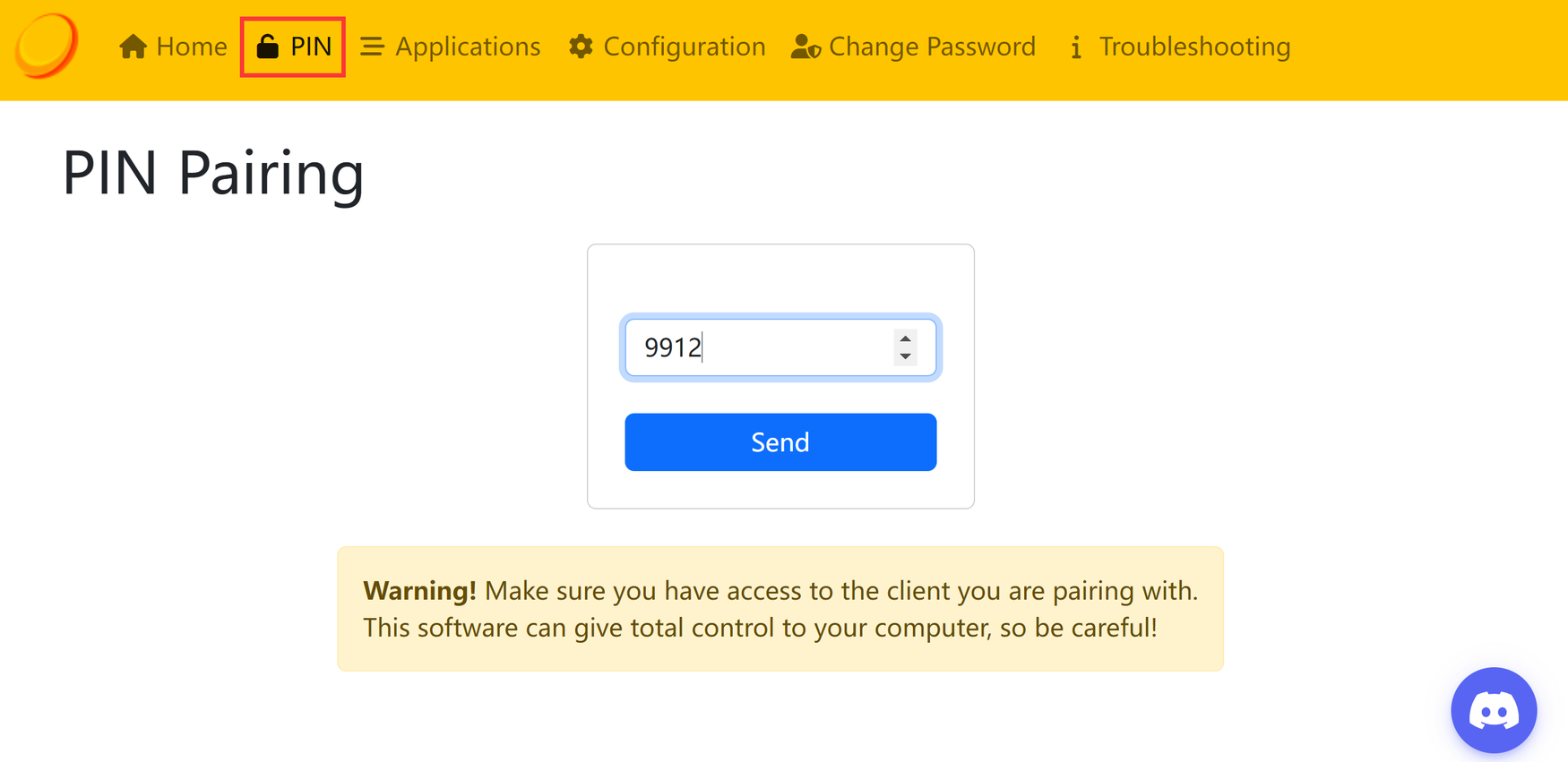Click the Home house icon
The width and height of the screenshot is (1568, 762).
(x=133, y=47)
